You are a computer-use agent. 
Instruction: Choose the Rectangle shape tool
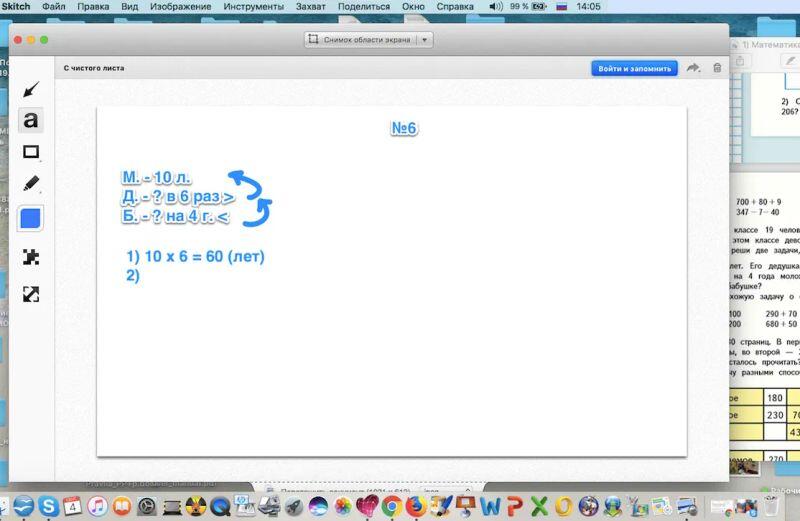click(x=31, y=152)
